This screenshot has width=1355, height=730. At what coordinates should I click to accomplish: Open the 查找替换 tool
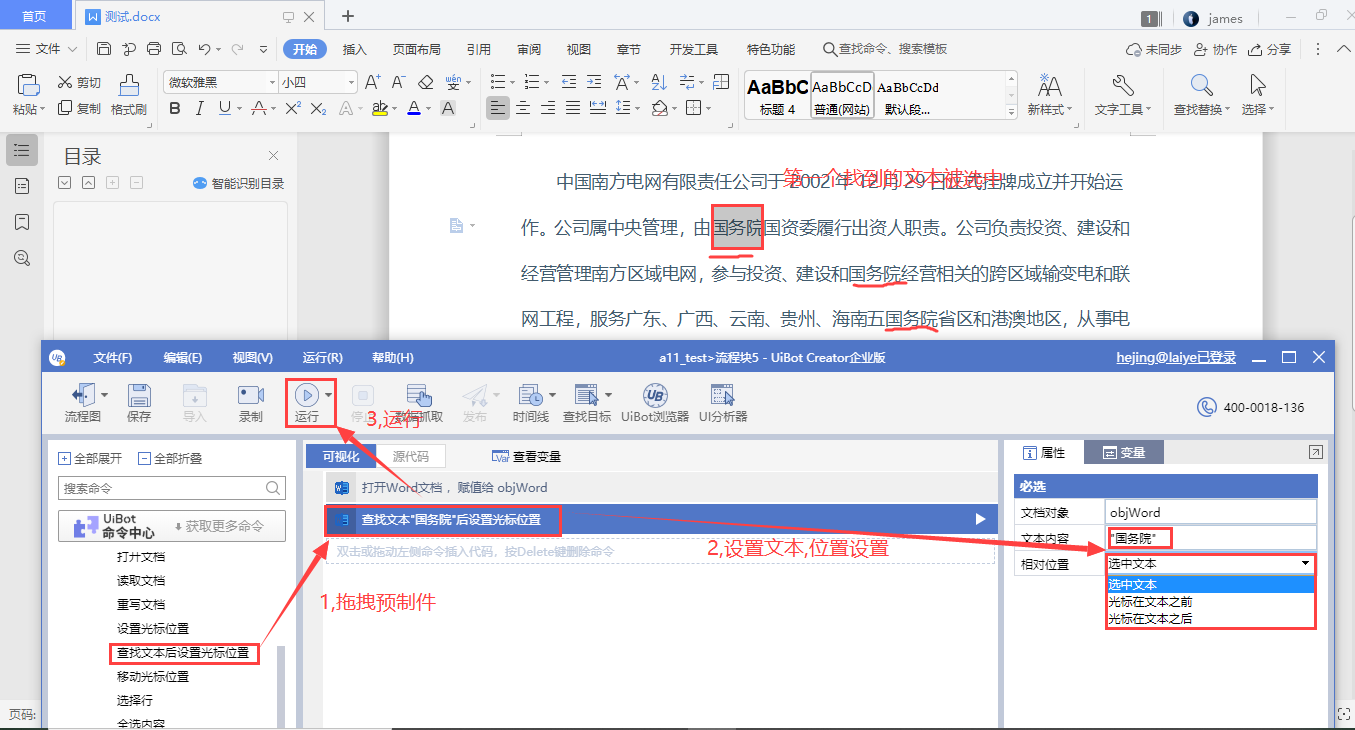(x=1202, y=96)
